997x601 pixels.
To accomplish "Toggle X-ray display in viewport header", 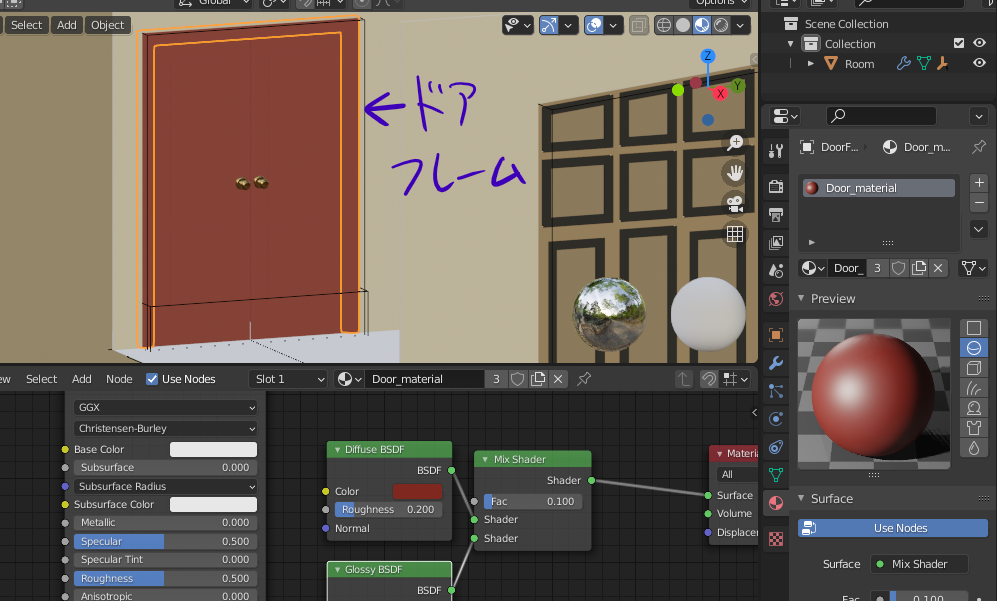I will pos(638,25).
